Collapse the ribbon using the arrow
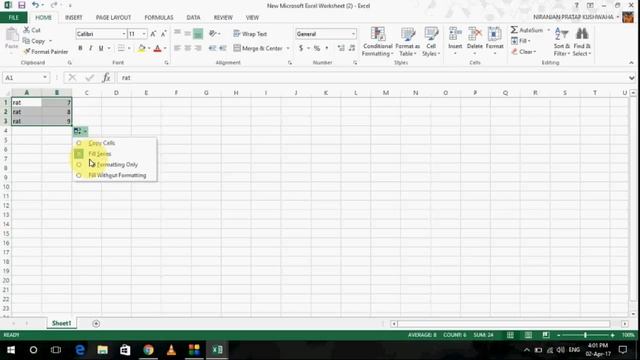The height and width of the screenshot is (360, 640). (631, 63)
